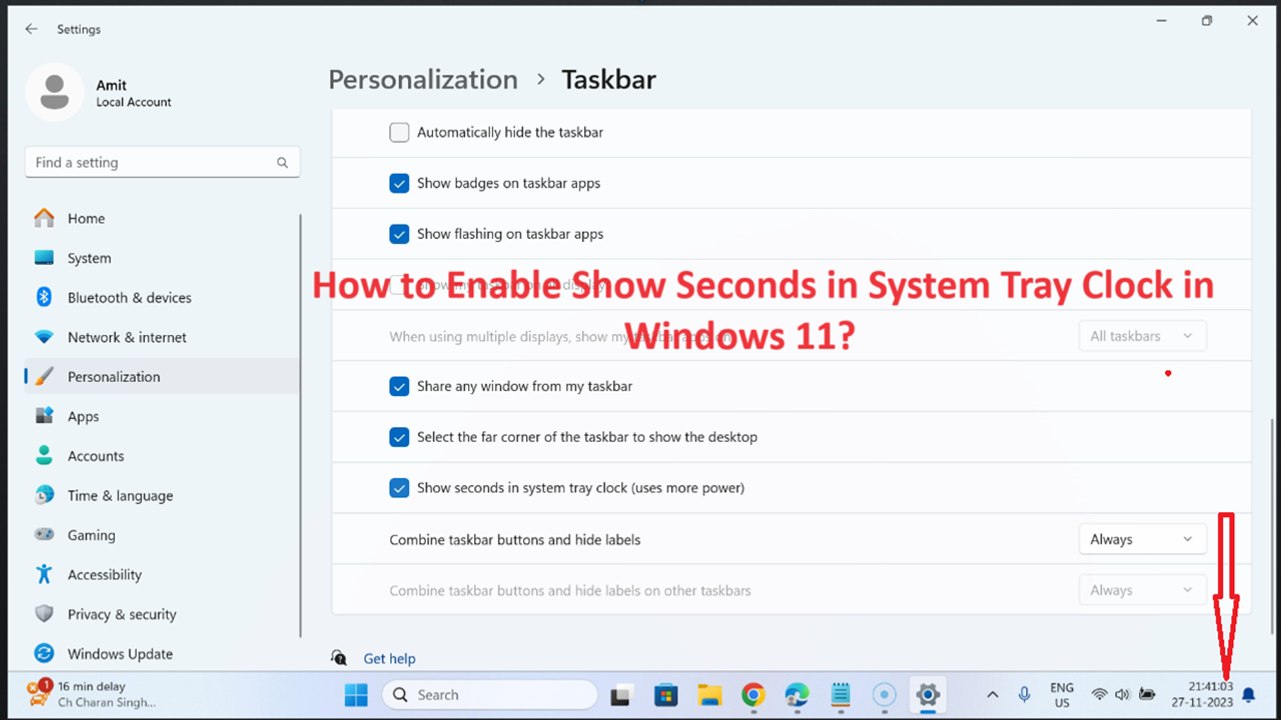
Task: Open the ENG US language switcher
Action: click(1062, 695)
